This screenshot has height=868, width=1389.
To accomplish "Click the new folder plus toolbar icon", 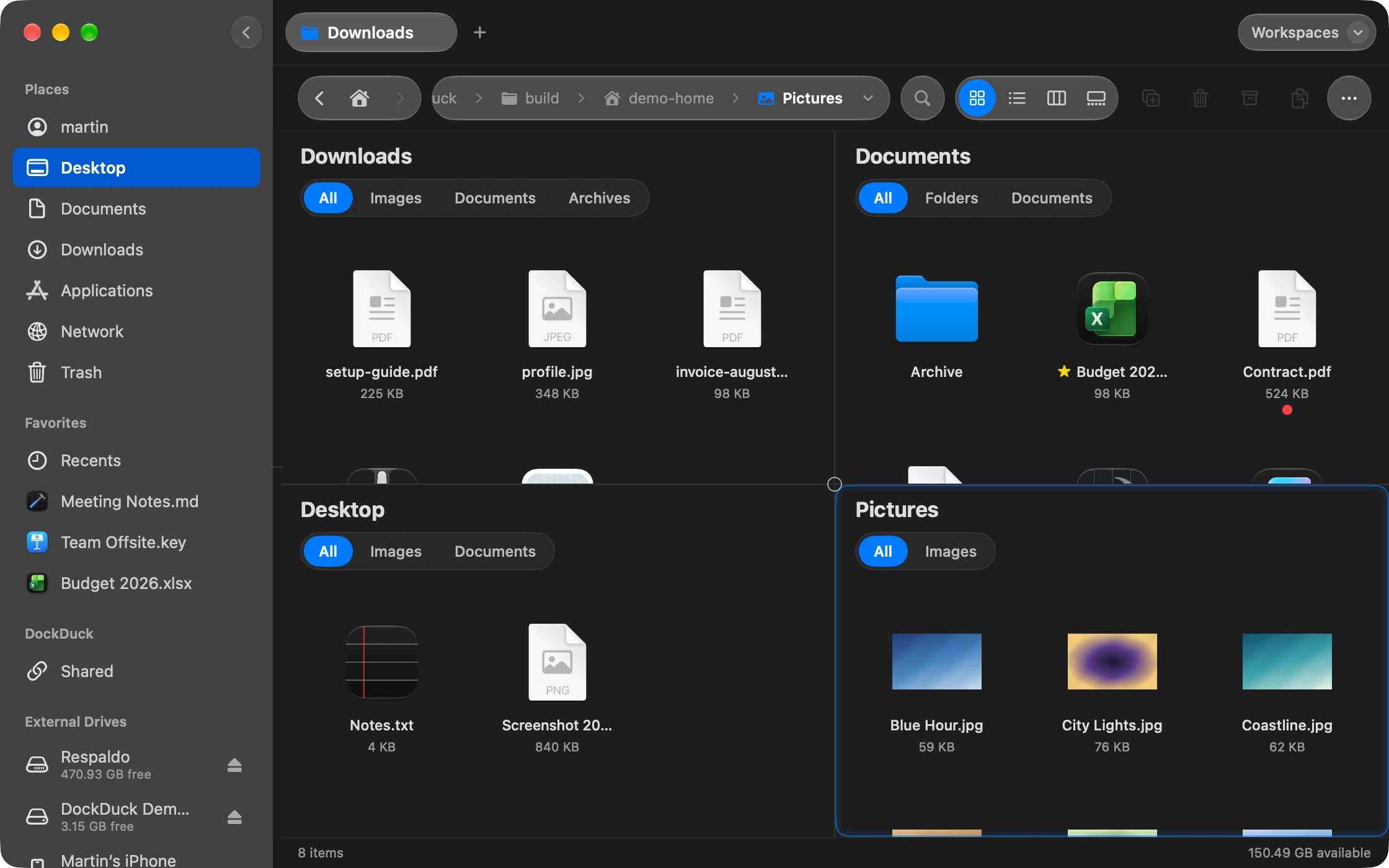I will click(1150, 98).
